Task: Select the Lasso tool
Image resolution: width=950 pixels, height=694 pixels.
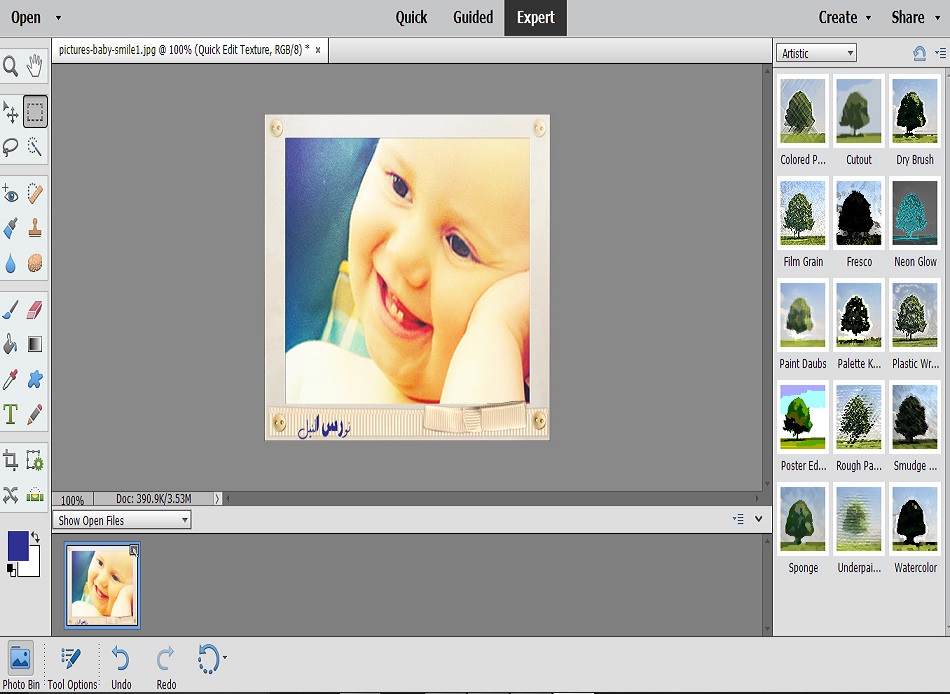Action: point(10,147)
